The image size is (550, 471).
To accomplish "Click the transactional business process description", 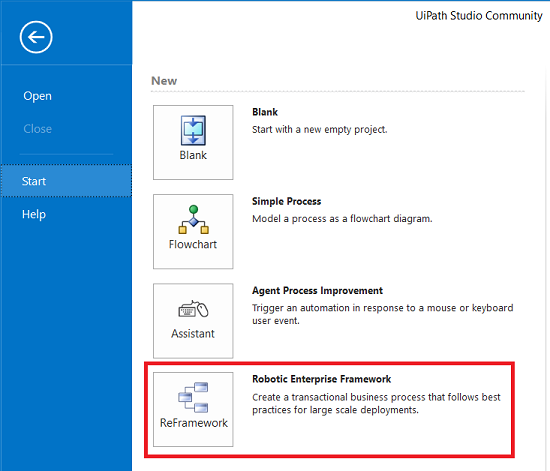I will point(376,403).
